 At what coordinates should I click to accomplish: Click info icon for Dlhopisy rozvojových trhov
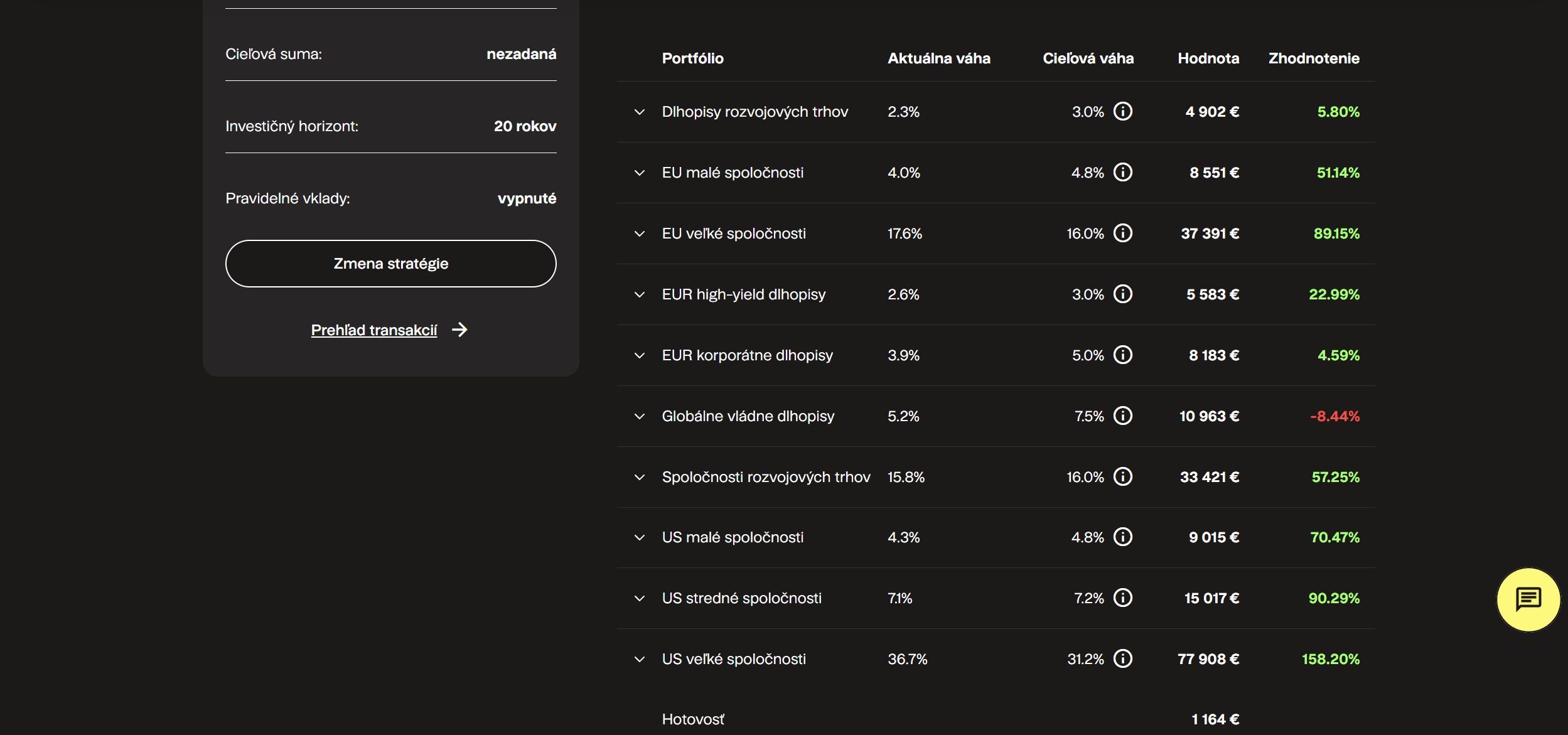(x=1122, y=112)
